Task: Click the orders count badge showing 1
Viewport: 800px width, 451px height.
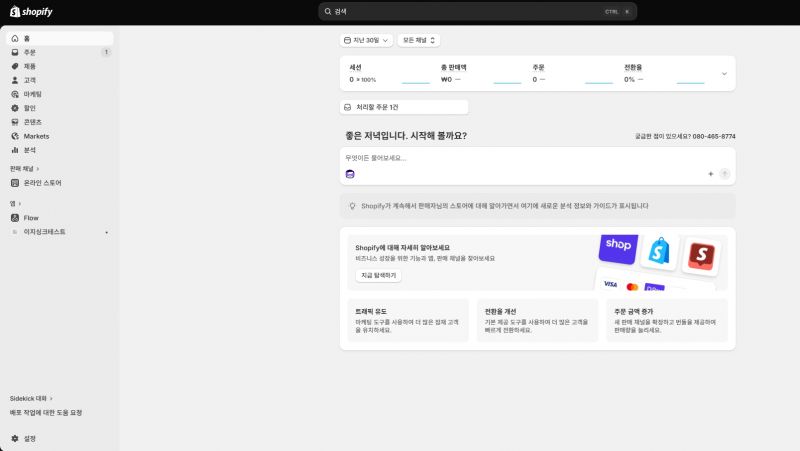Action: (x=106, y=52)
